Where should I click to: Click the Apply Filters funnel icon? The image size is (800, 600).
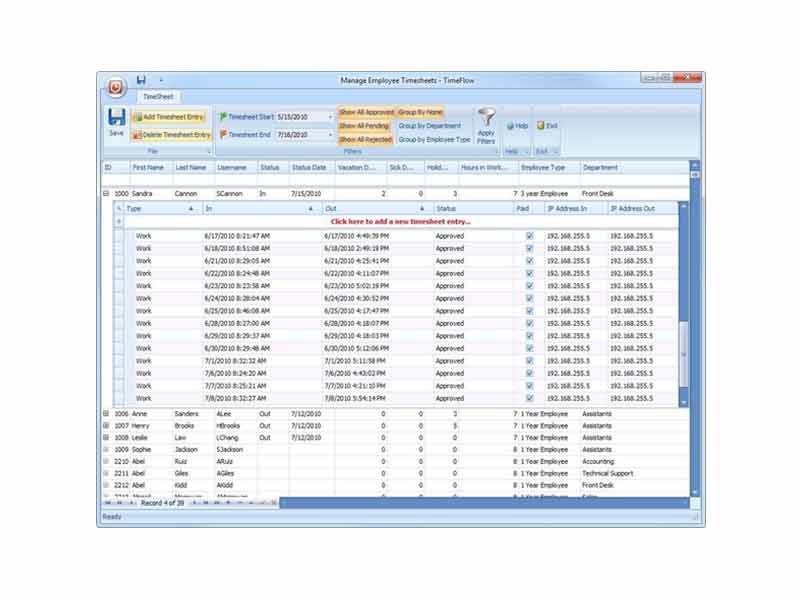(x=486, y=117)
